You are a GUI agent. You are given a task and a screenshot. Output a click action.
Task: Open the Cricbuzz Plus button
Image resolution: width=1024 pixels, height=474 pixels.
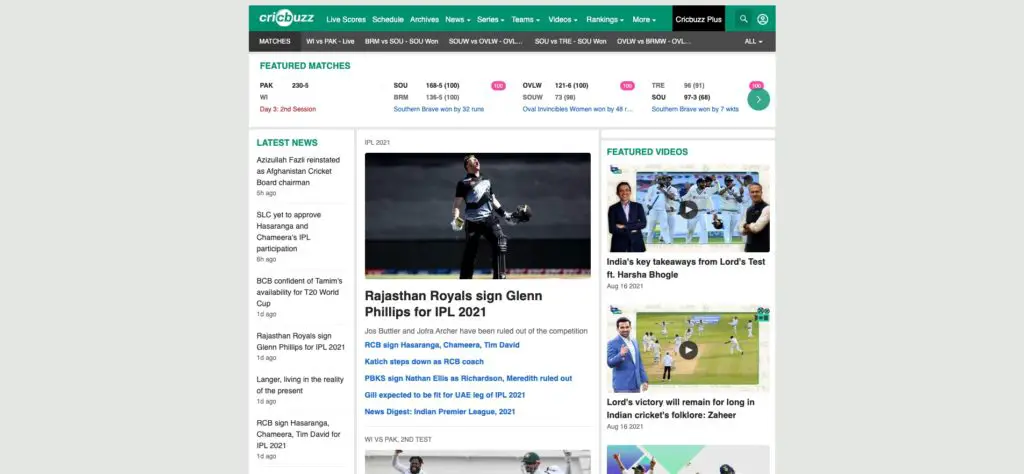(699, 19)
